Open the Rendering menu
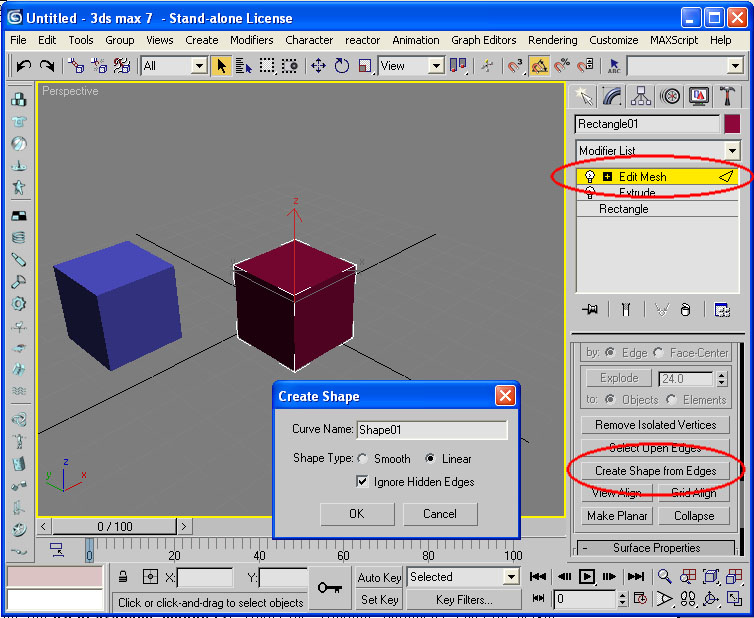This screenshot has height=618, width=754. point(553,40)
